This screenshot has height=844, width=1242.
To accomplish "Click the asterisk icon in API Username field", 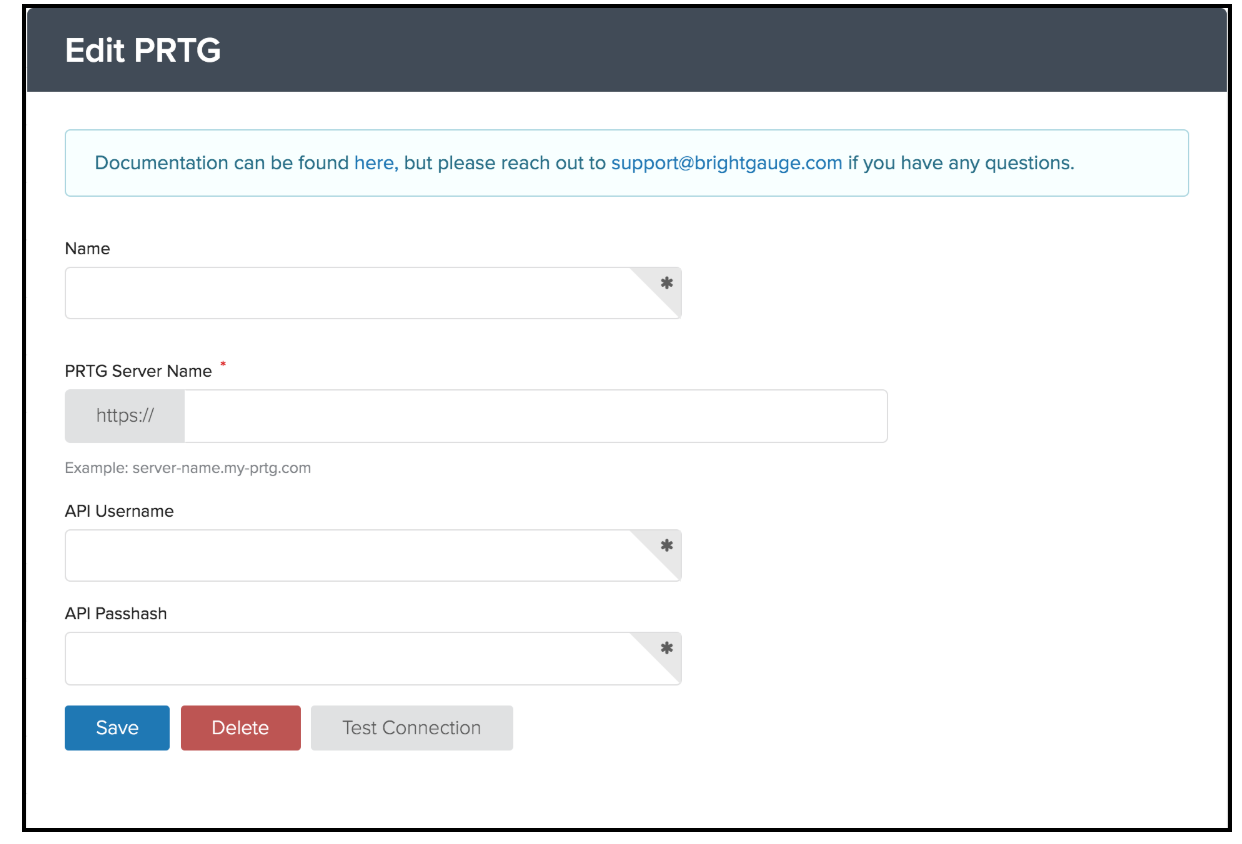I will pyautogui.click(x=667, y=545).
